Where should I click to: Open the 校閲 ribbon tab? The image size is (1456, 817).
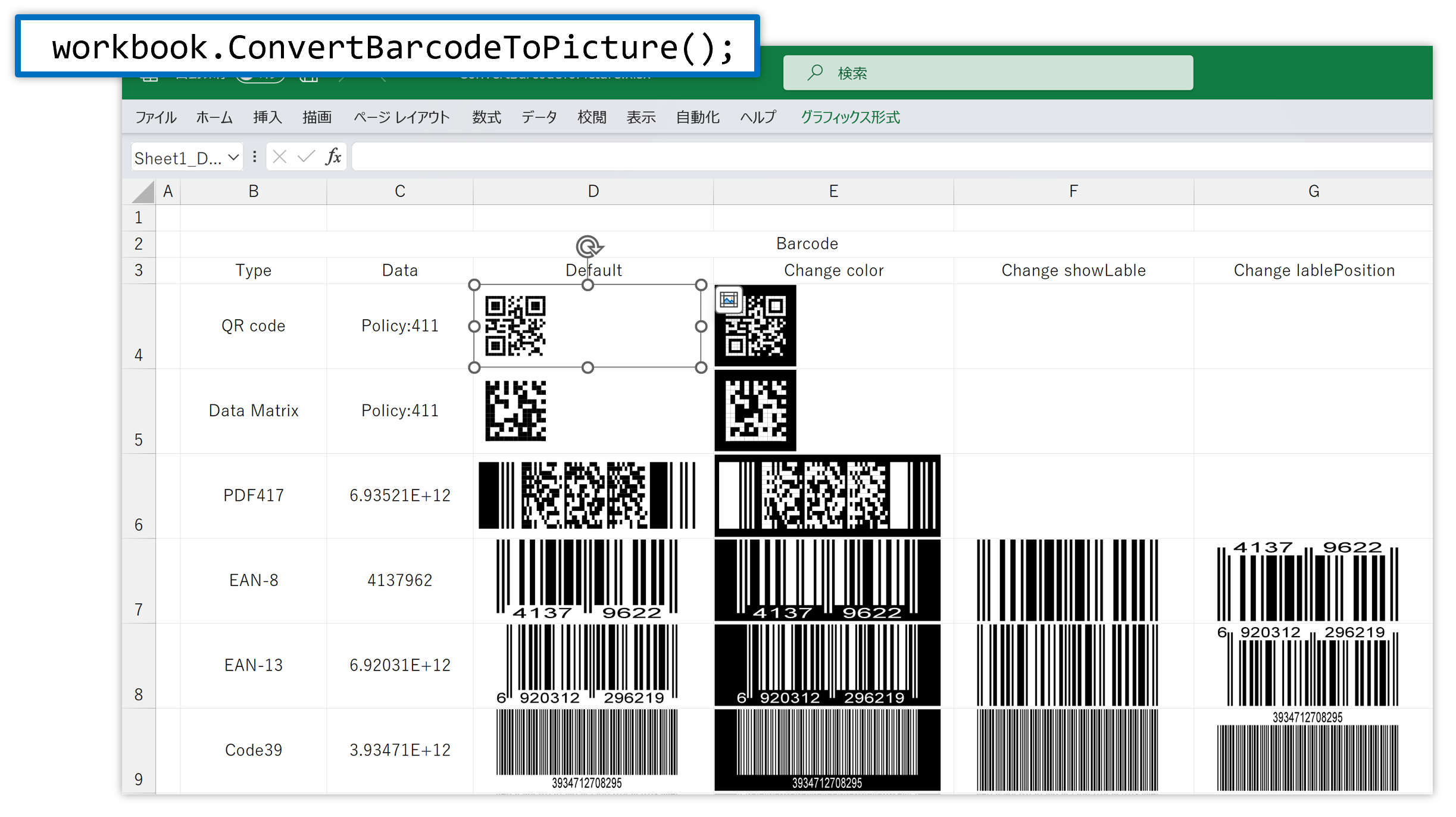tap(592, 117)
